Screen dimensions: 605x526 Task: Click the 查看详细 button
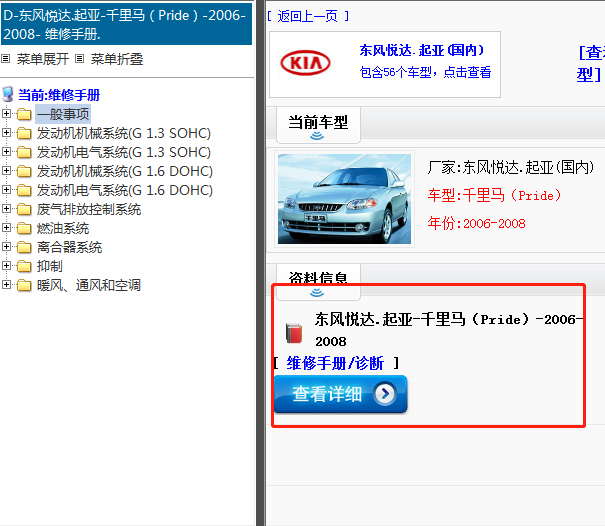pos(341,394)
